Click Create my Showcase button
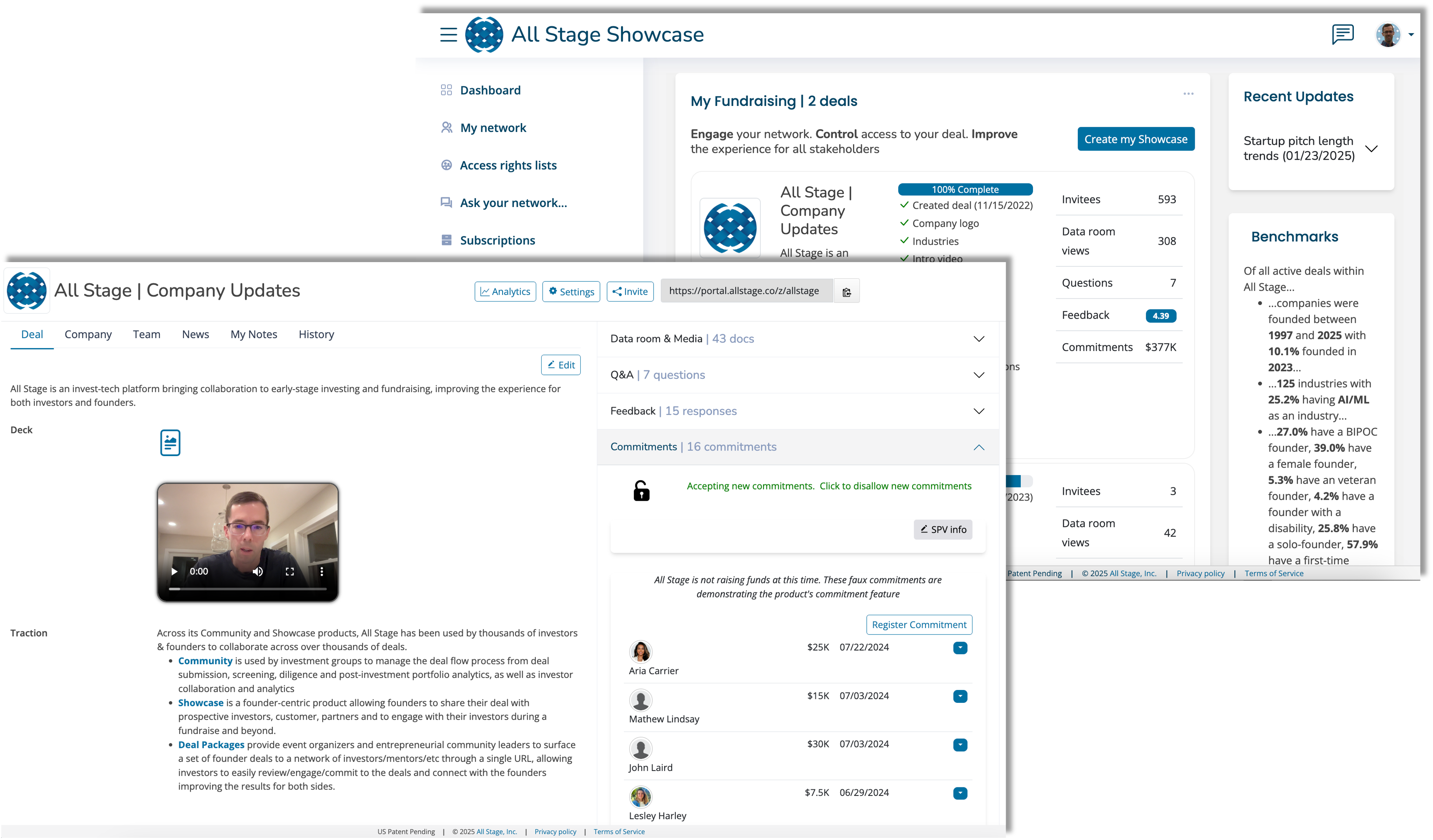Screen dimensions: 1433x840 1136,139
